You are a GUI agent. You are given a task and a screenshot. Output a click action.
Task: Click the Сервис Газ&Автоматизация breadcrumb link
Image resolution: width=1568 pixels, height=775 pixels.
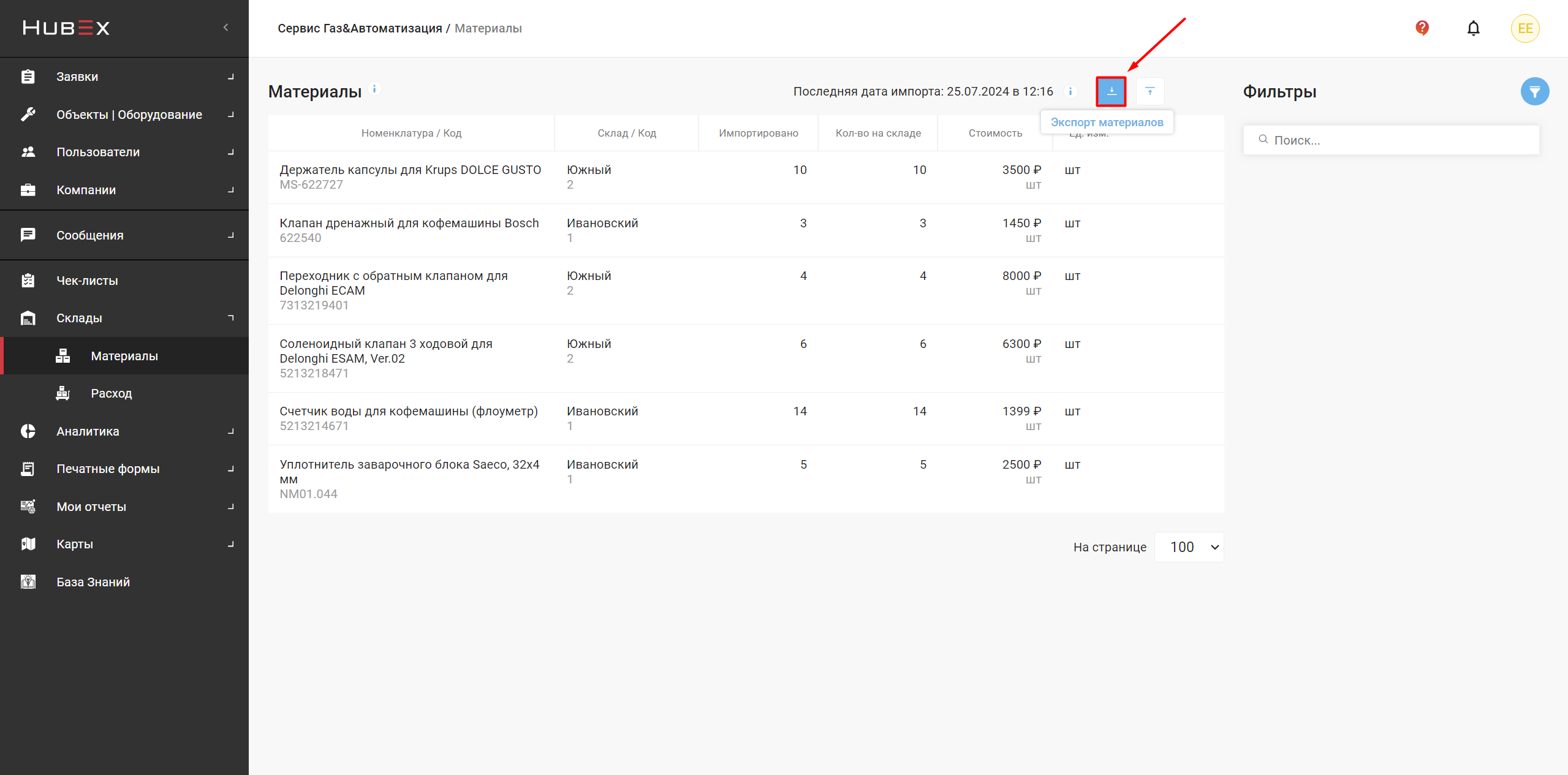[360, 28]
